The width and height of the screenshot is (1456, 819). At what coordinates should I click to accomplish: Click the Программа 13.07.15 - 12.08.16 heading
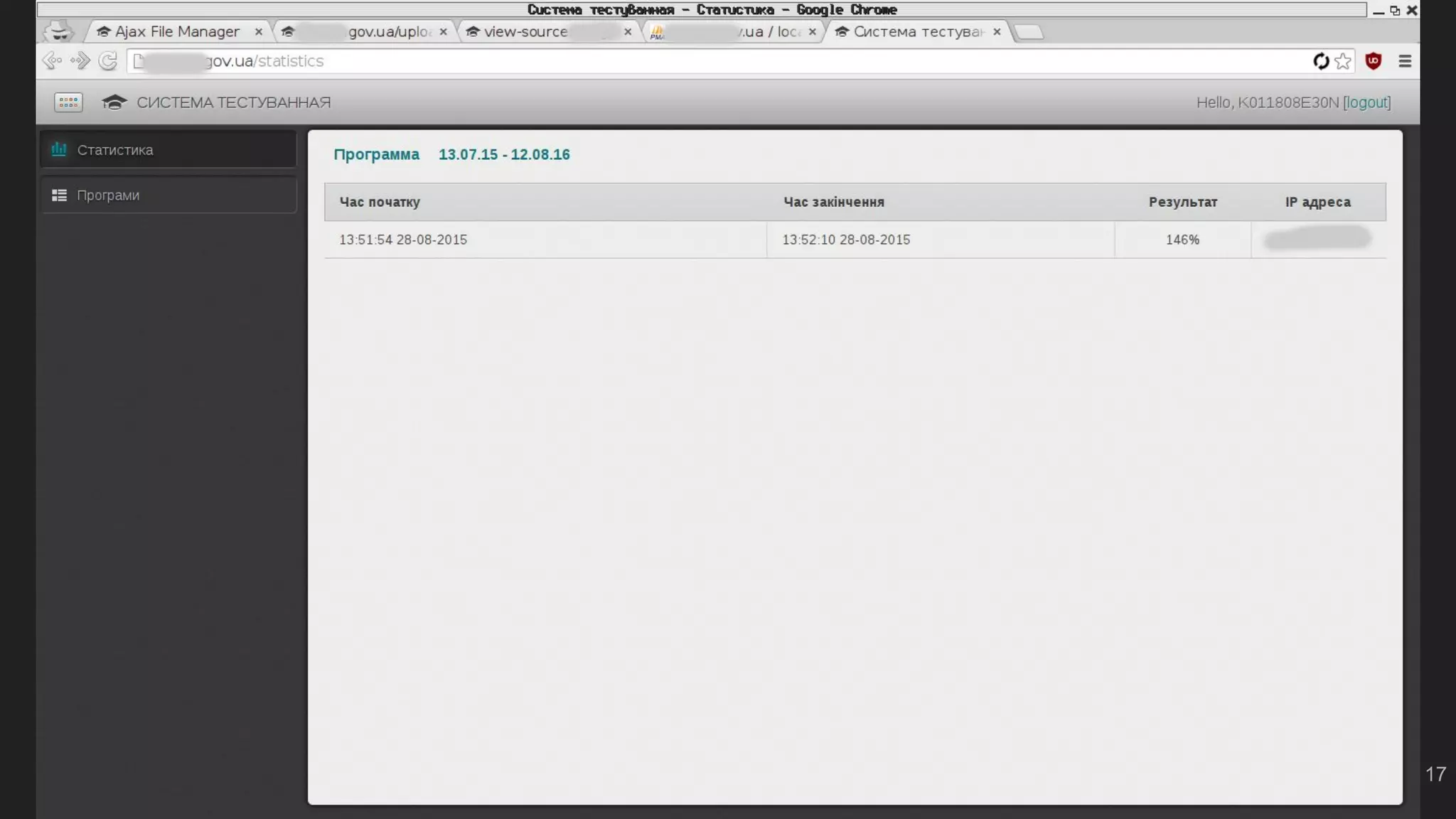click(452, 154)
